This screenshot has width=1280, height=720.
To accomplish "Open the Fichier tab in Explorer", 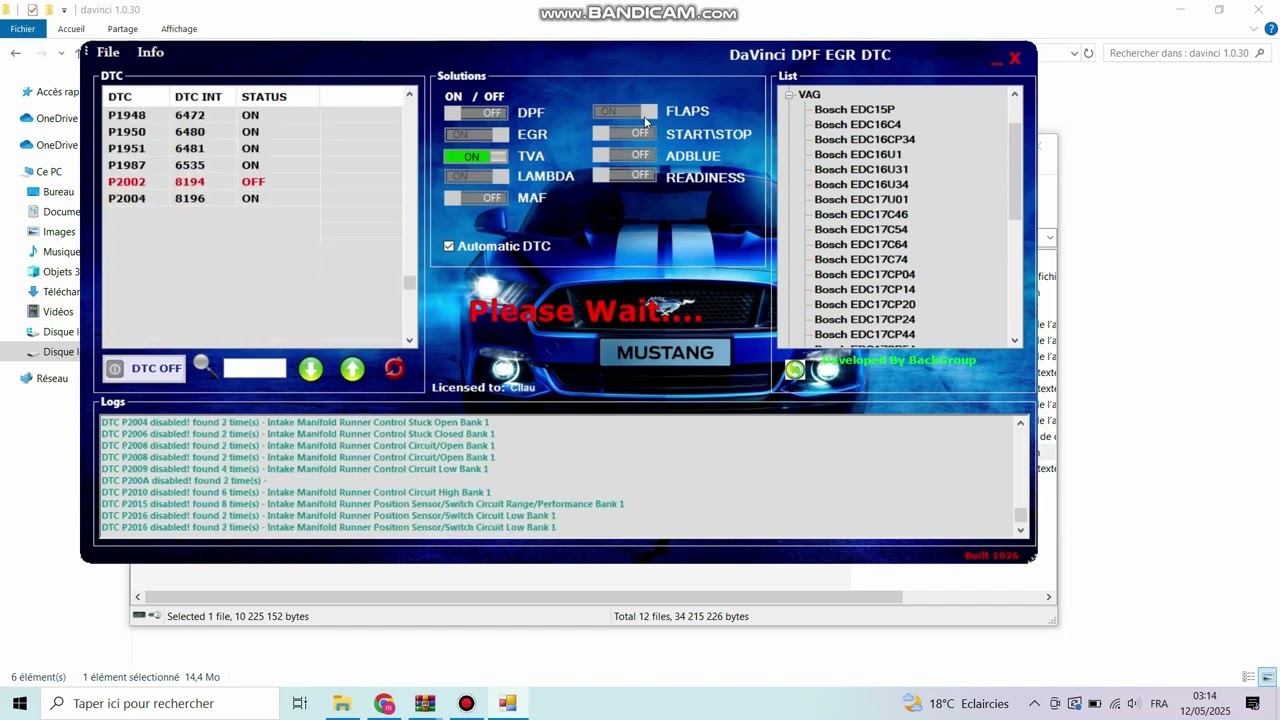I will click(x=23, y=29).
